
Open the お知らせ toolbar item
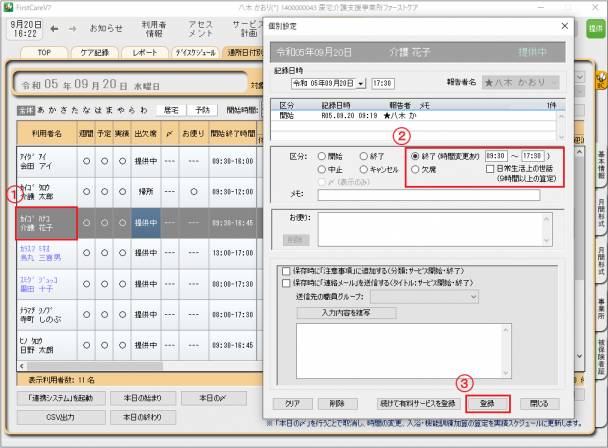107,29
